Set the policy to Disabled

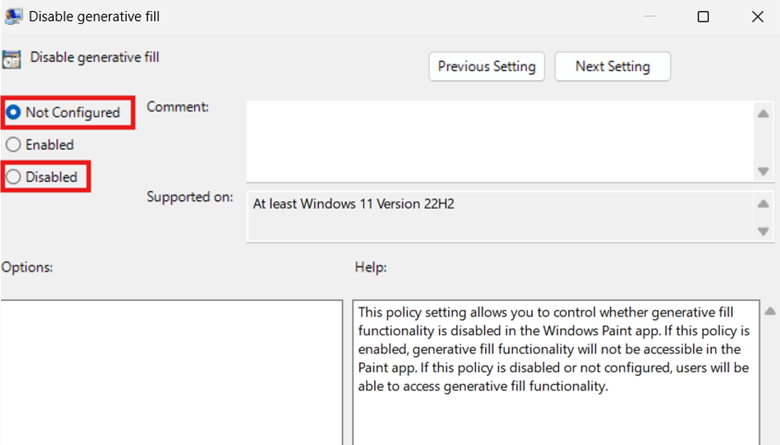[x=14, y=177]
